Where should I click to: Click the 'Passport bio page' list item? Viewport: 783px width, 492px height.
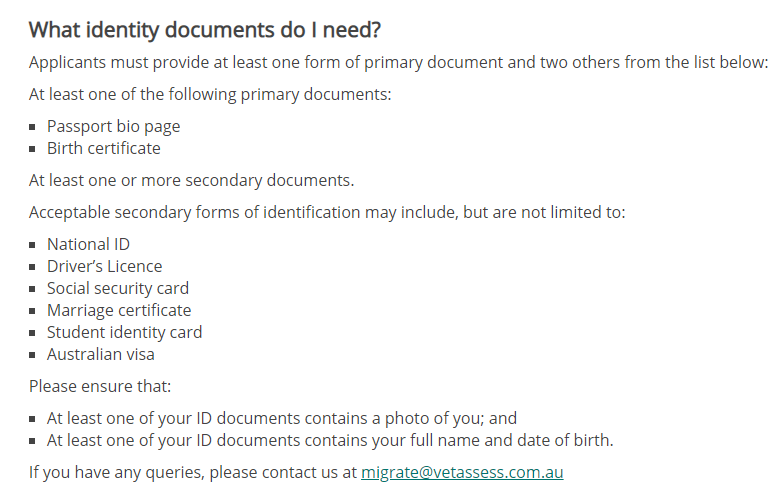tap(113, 126)
